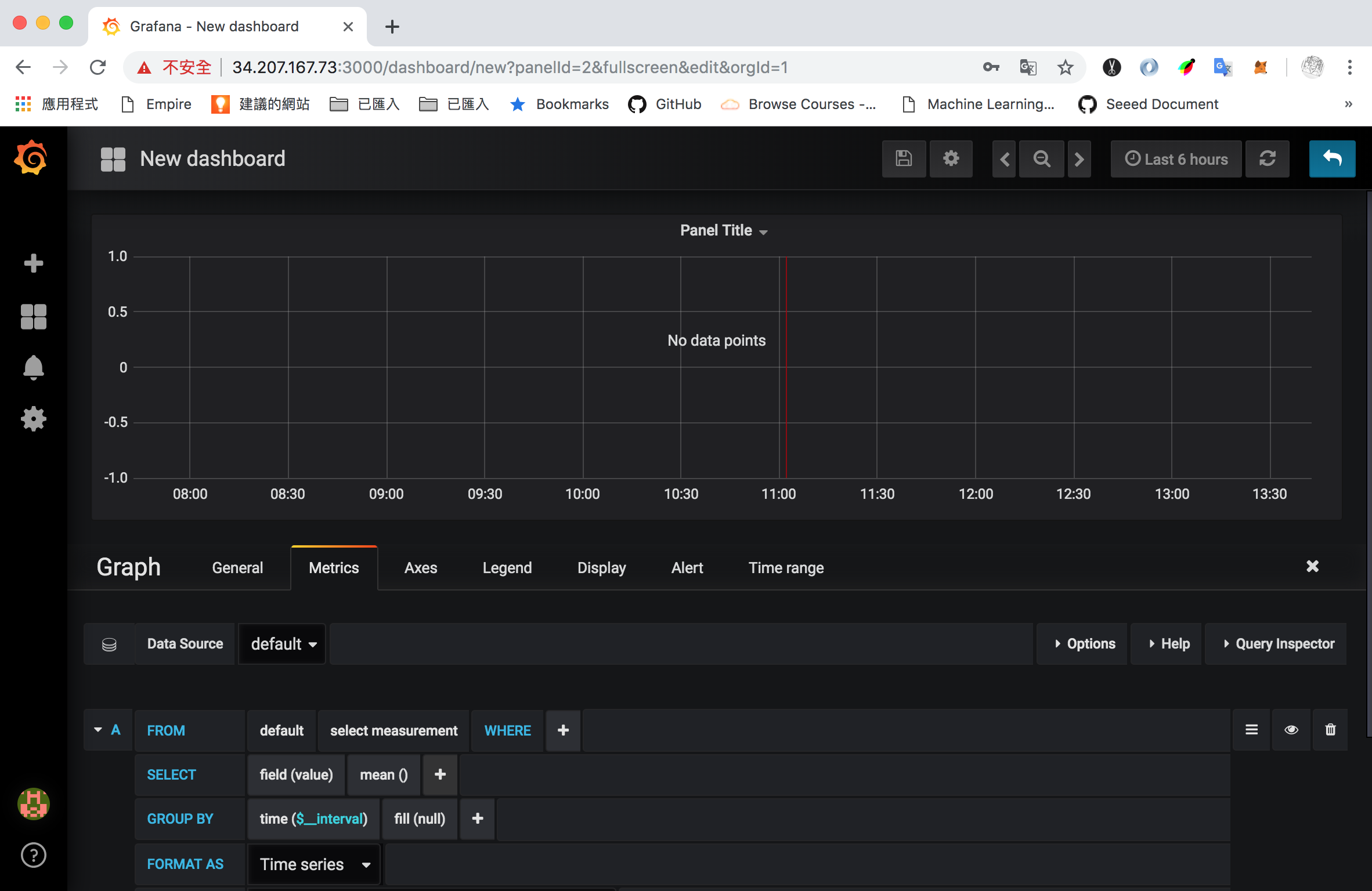Image resolution: width=1372 pixels, height=891 pixels.
Task: Switch to the Axes tab
Action: tap(421, 567)
